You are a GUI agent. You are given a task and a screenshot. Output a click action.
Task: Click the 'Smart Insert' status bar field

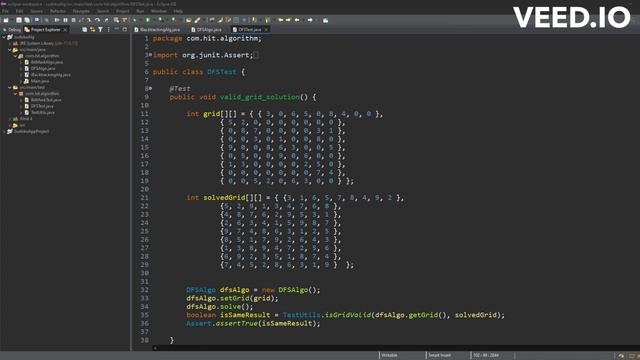[x=440, y=356]
